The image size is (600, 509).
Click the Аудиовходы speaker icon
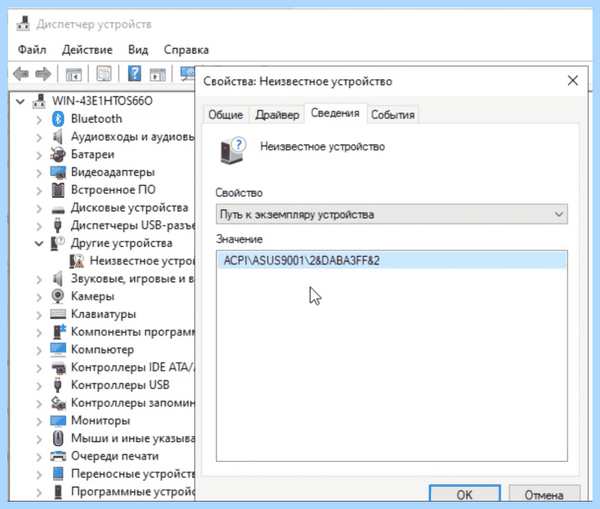58,137
